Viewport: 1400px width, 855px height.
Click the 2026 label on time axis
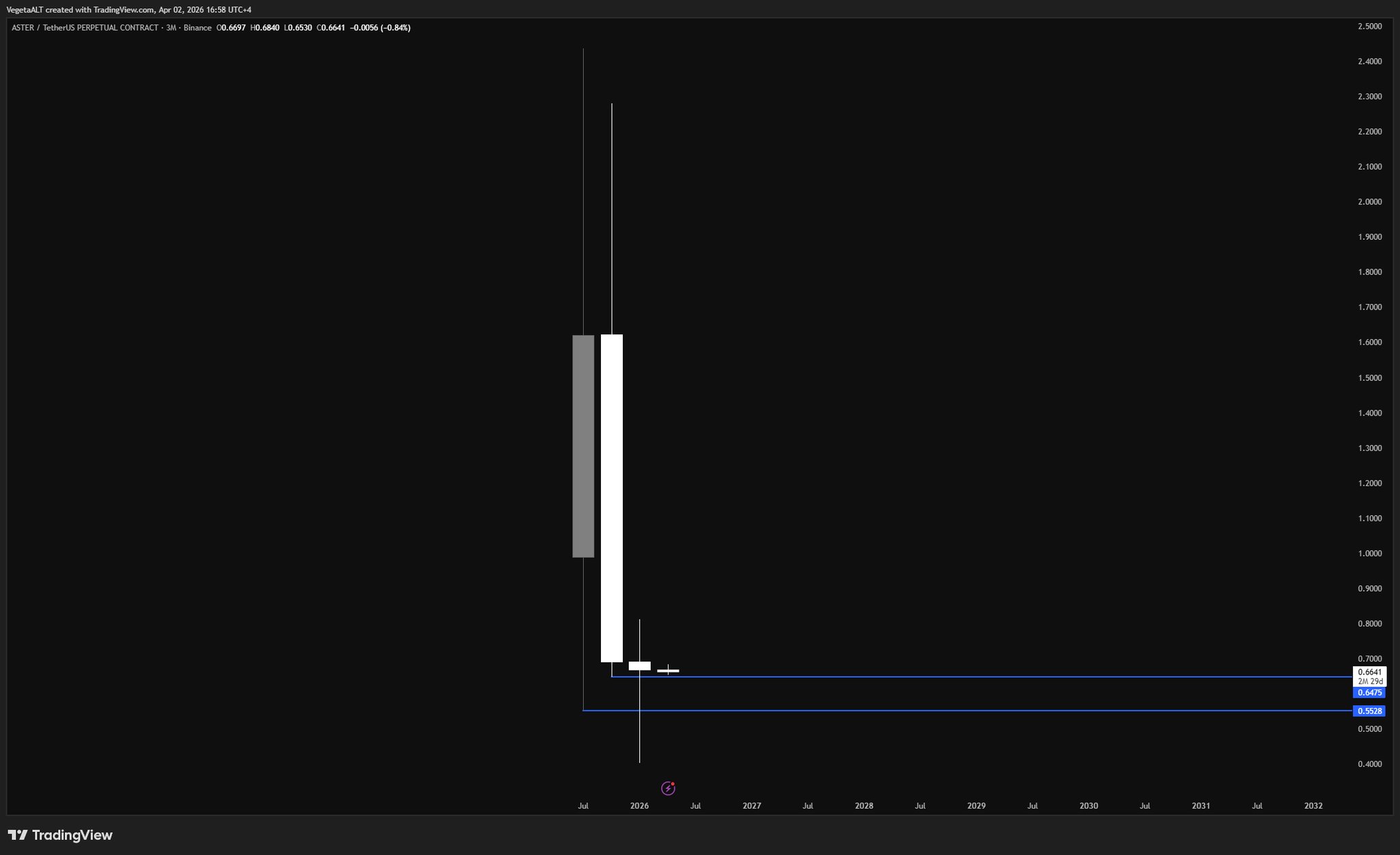tap(639, 806)
